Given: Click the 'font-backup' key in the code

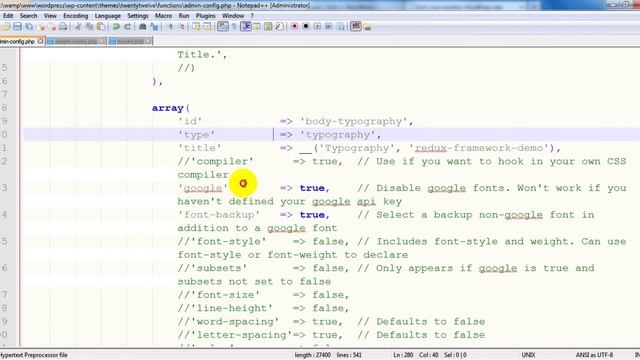Looking at the screenshot, I should click(219, 215).
